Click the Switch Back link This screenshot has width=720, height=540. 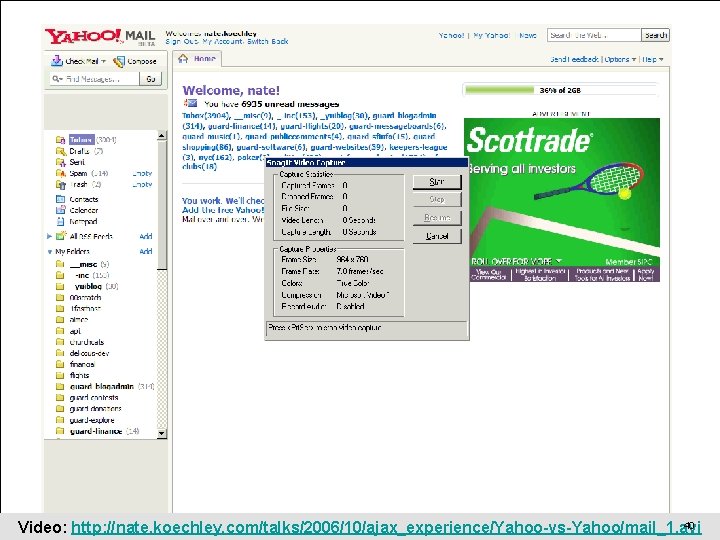pyautogui.click(x=268, y=41)
